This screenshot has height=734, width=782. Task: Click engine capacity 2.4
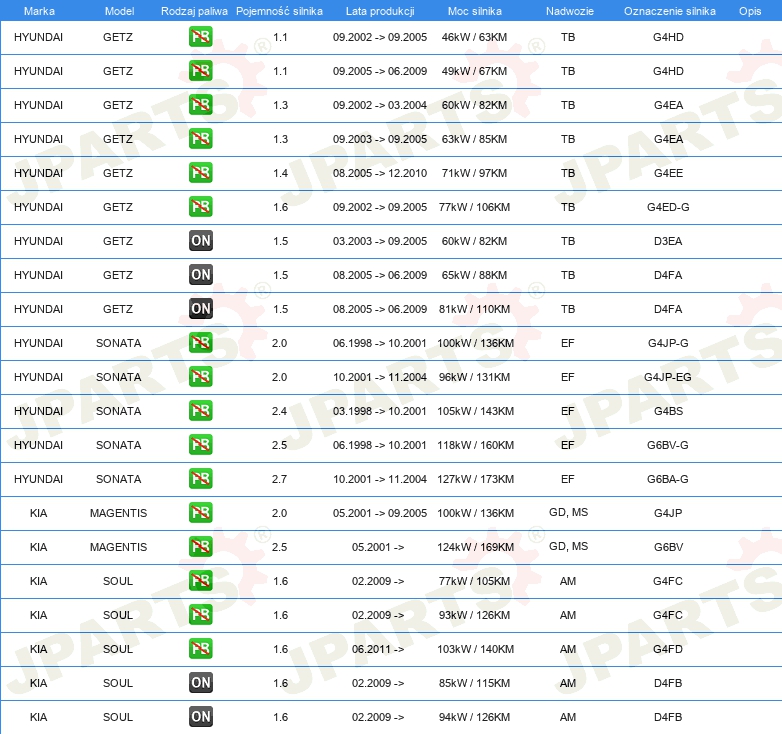pos(279,411)
